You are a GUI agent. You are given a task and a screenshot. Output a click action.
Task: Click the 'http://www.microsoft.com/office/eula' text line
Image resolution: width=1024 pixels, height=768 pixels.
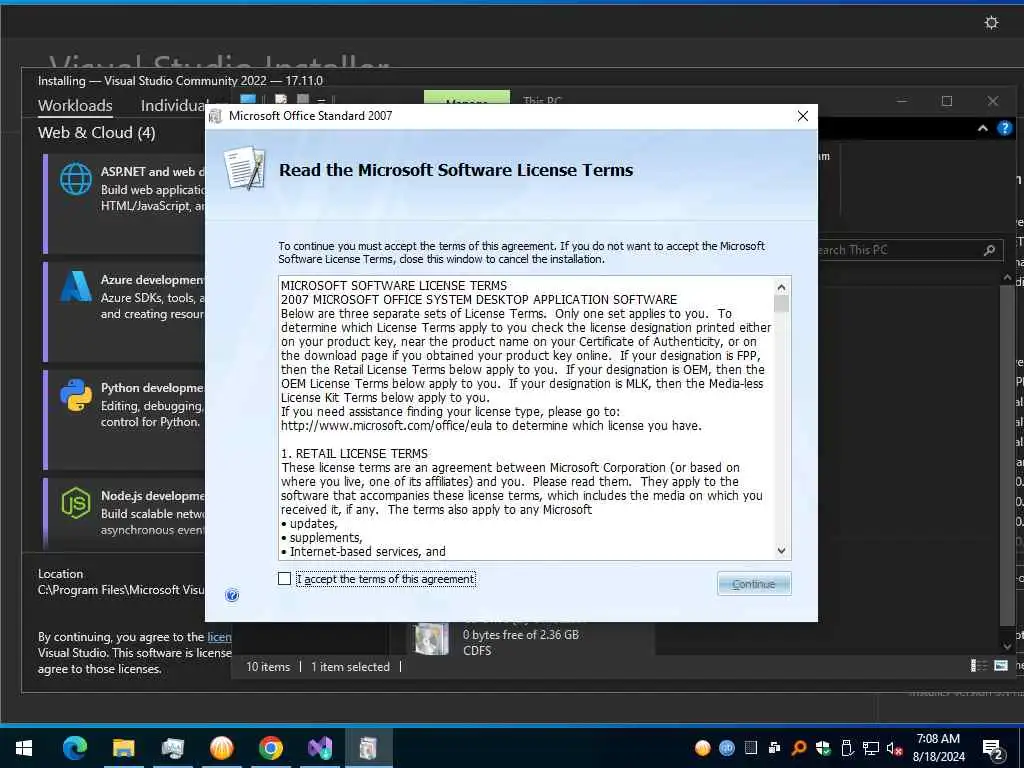click(491, 426)
